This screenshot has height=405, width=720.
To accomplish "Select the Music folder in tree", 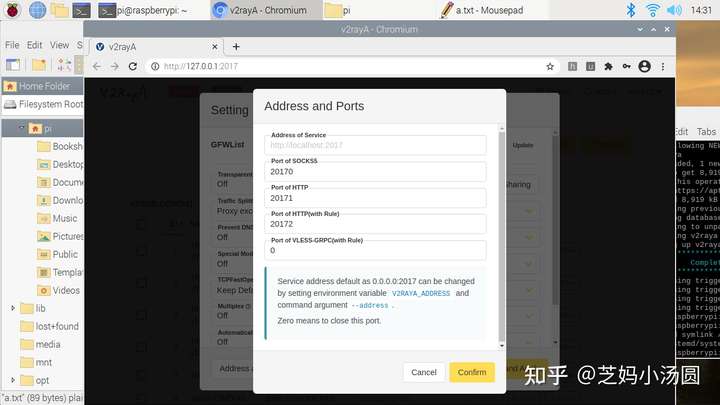I will point(57,218).
